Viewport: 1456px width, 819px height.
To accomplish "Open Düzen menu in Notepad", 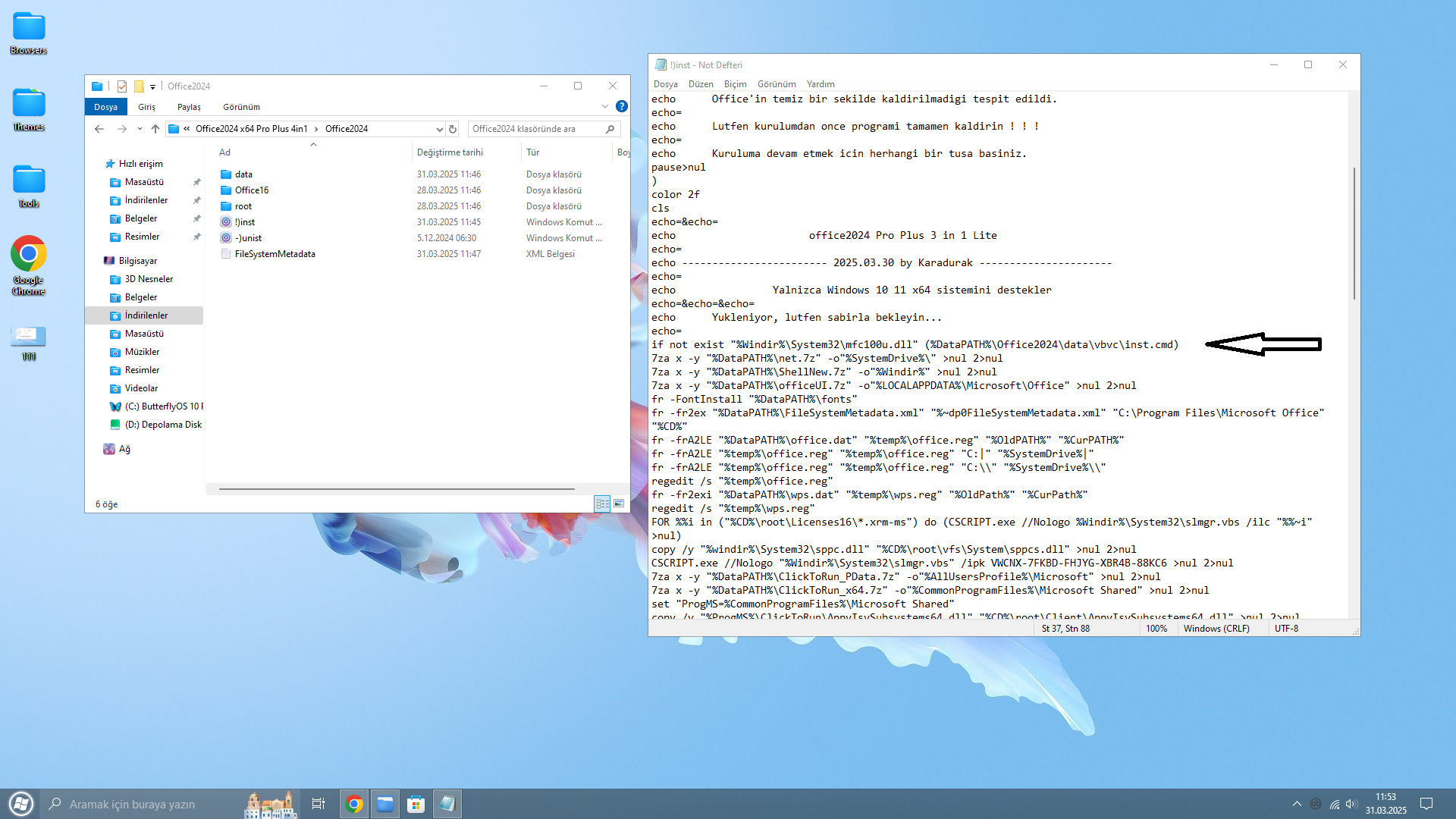I will coord(701,84).
